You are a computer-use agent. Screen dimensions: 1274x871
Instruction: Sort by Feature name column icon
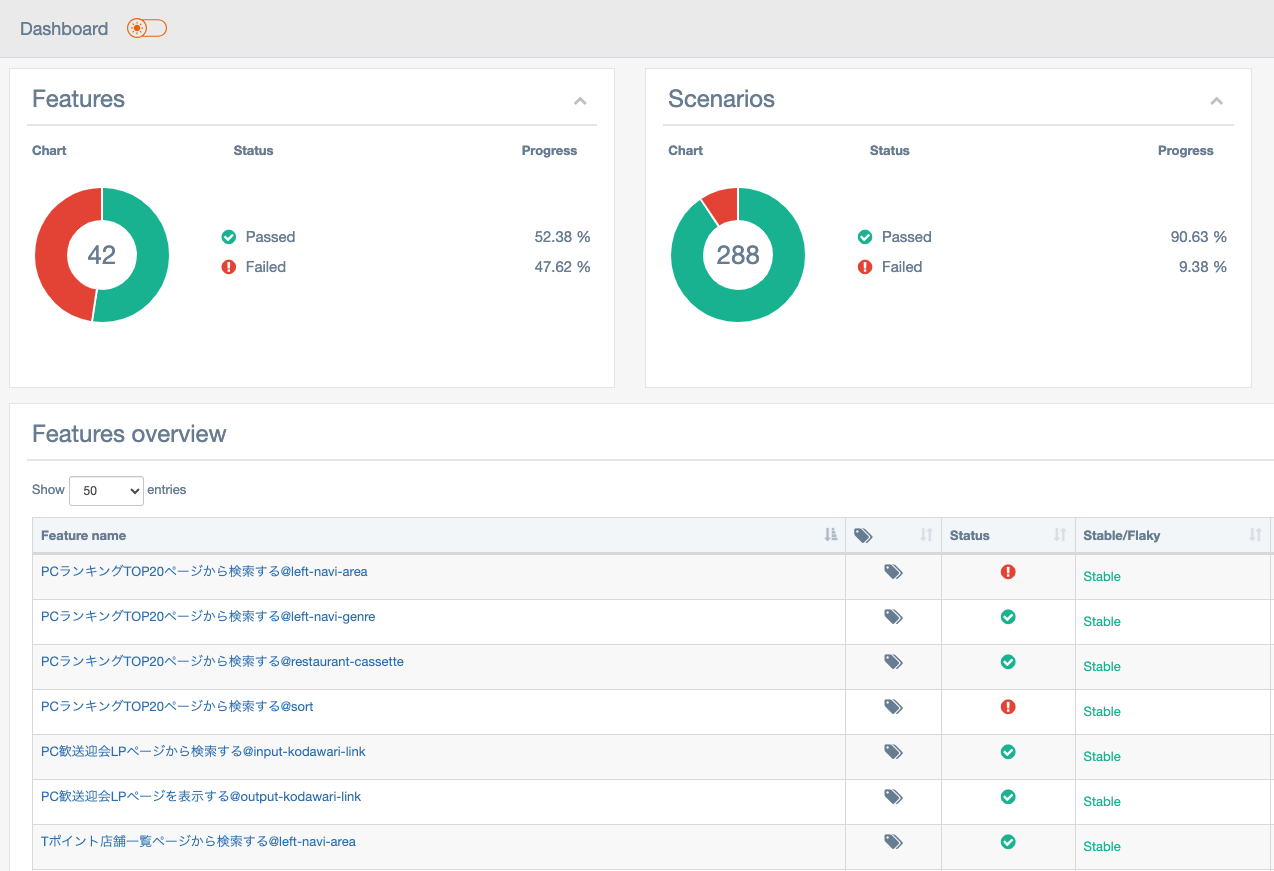(x=830, y=535)
